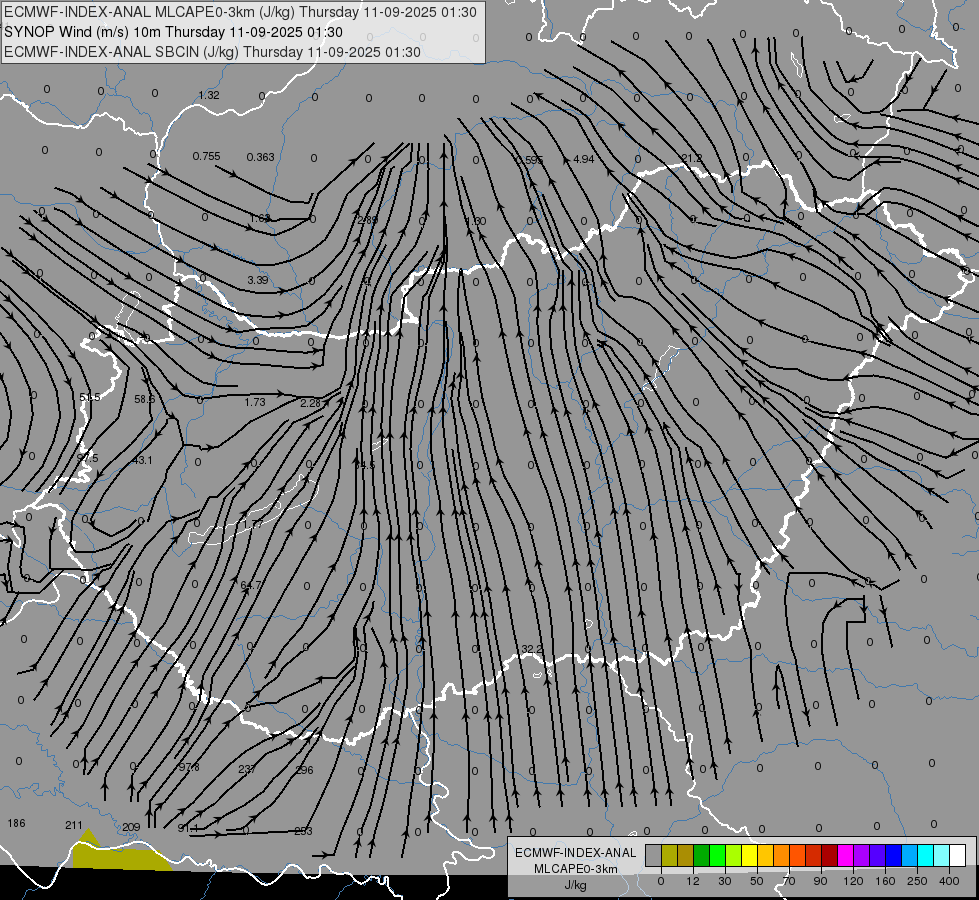Click the 12 tick label under the legend
Screen dimensions: 979x900
693,881
